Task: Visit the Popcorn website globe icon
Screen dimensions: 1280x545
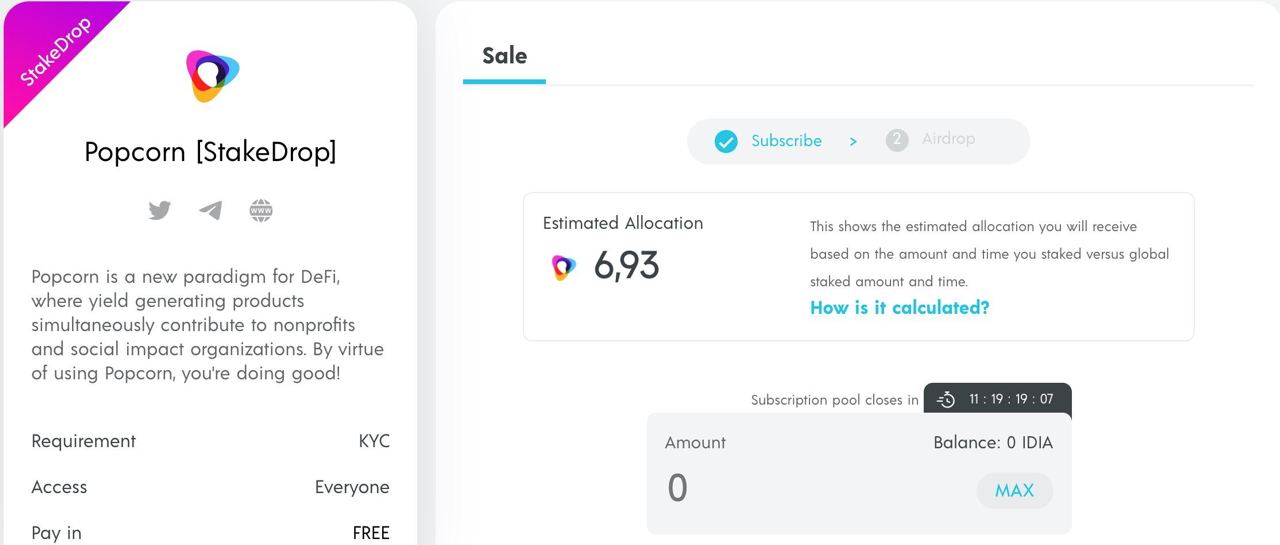Action: click(261, 211)
